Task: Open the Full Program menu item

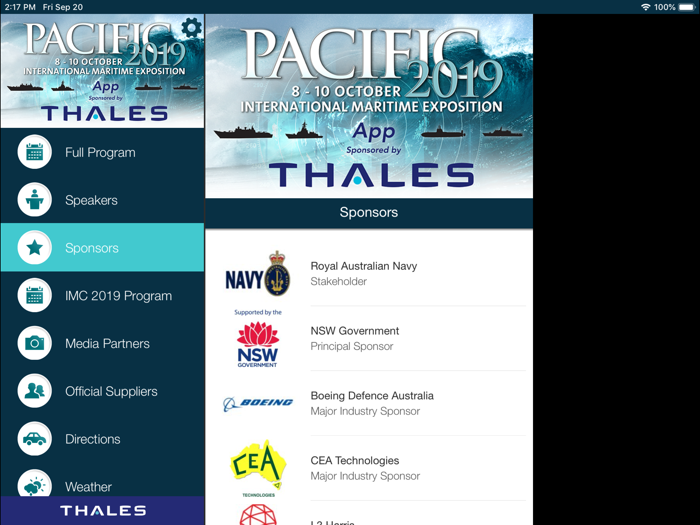Action: (102, 152)
